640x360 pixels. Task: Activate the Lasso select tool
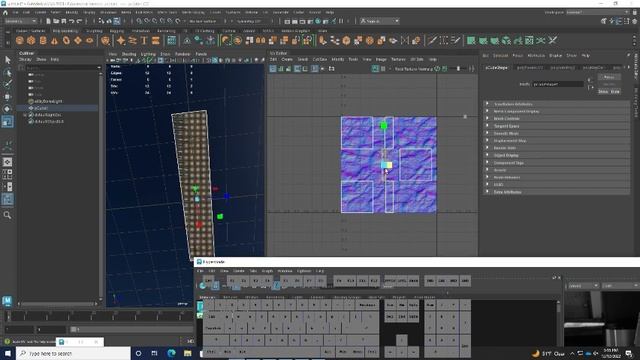(7, 73)
